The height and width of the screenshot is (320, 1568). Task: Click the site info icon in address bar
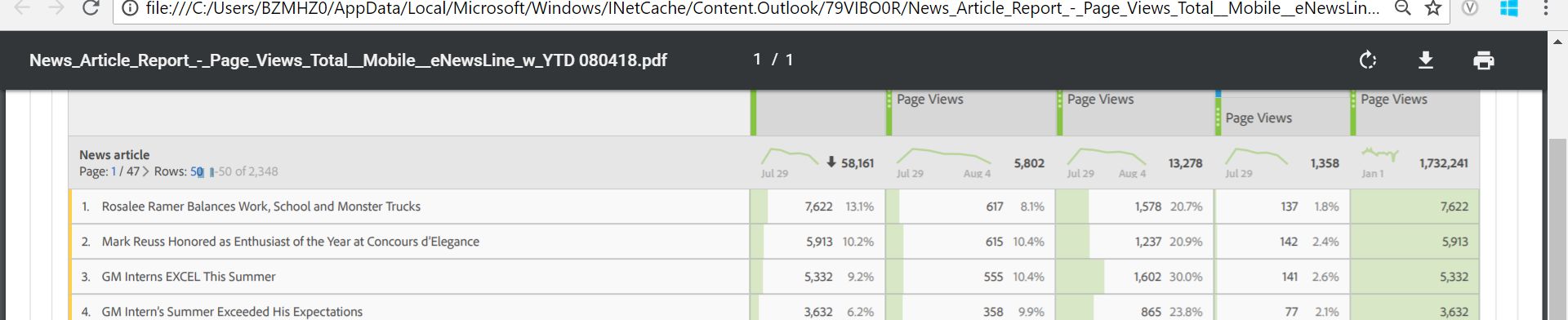click(x=129, y=8)
